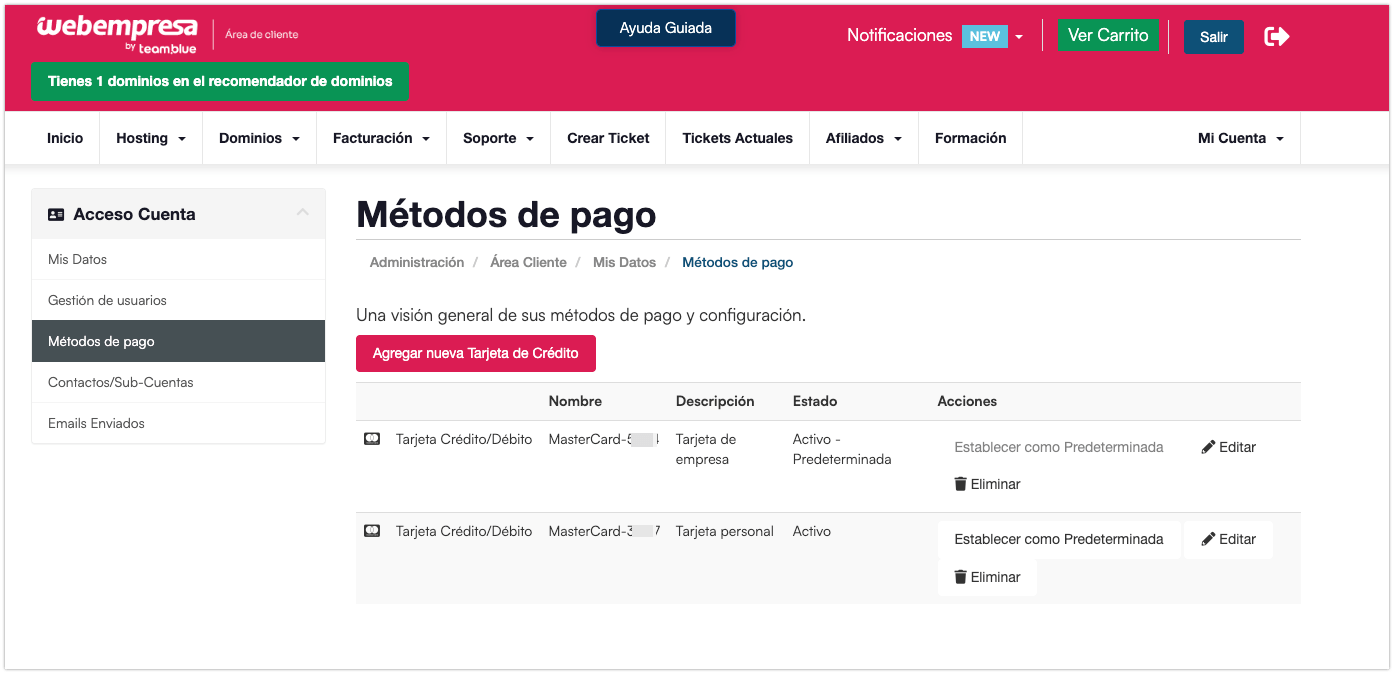Open the Facturación menu
The image size is (1394, 674).
381,138
